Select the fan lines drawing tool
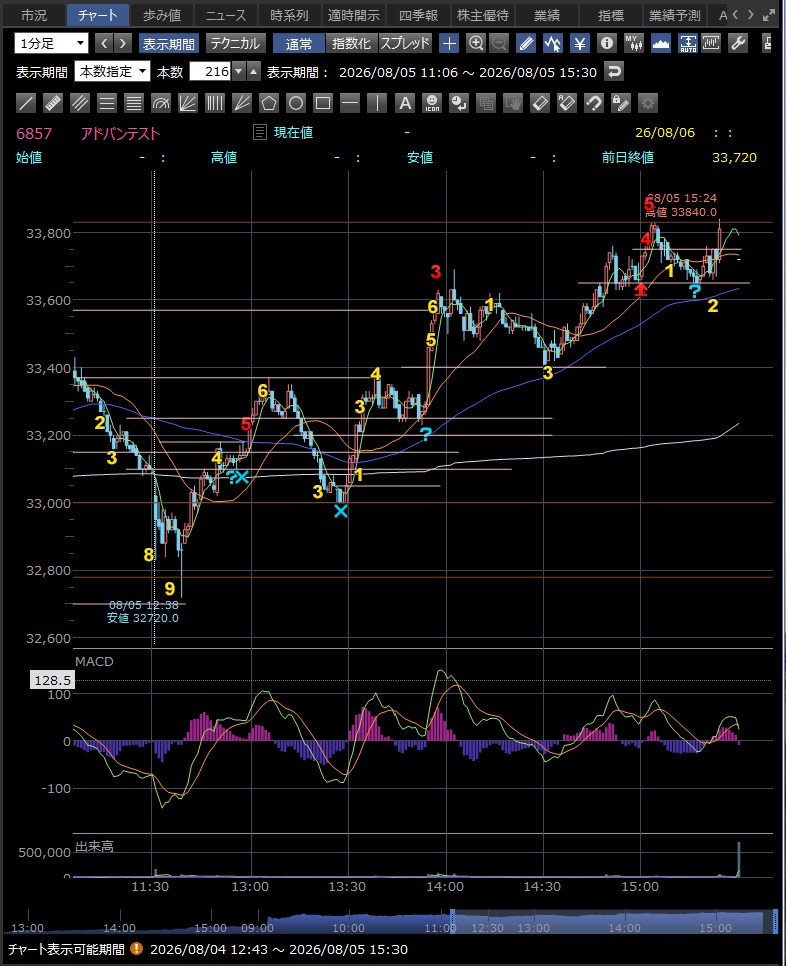 coord(188,103)
